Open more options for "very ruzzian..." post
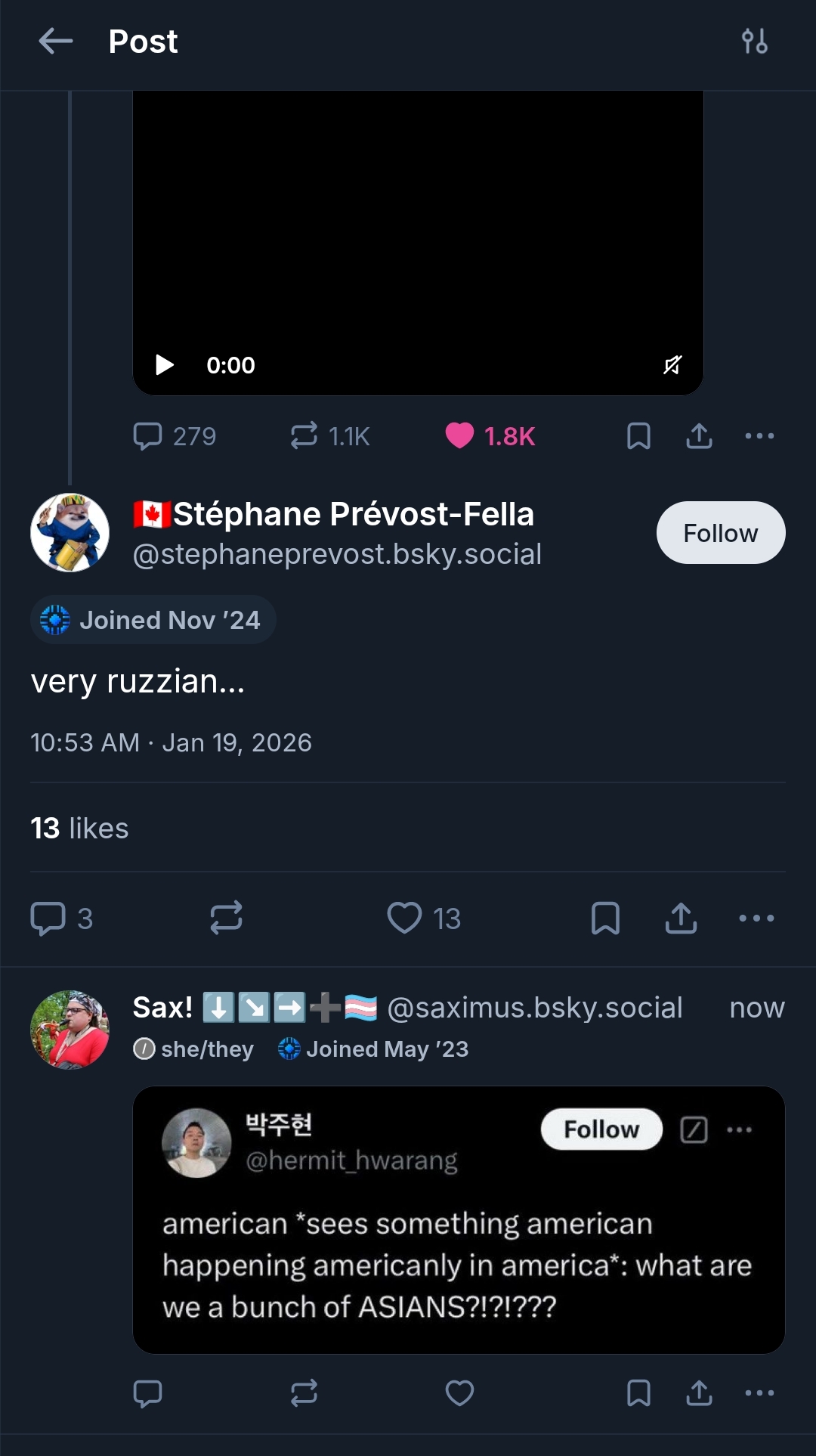 [x=756, y=919]
